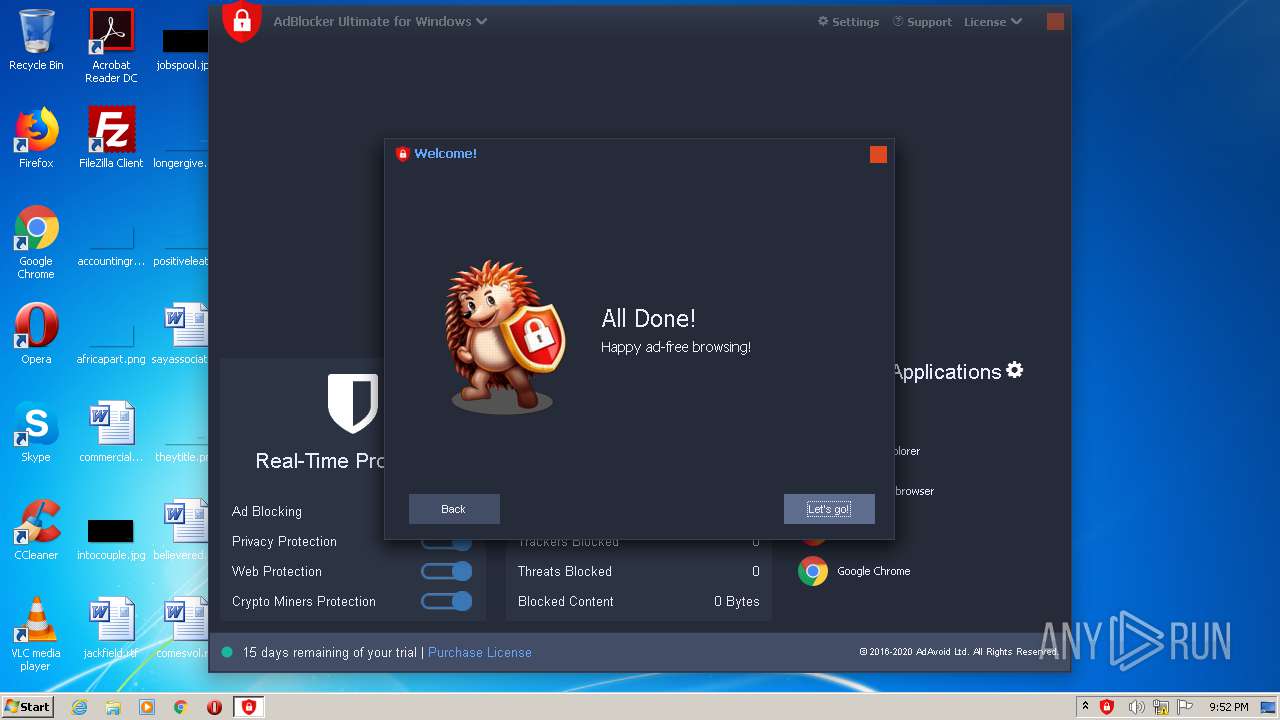This screenshot has width=1280, height=720.
Task: Select the Google Chrome desktop shortcut
Action: [x=36, y=242]
